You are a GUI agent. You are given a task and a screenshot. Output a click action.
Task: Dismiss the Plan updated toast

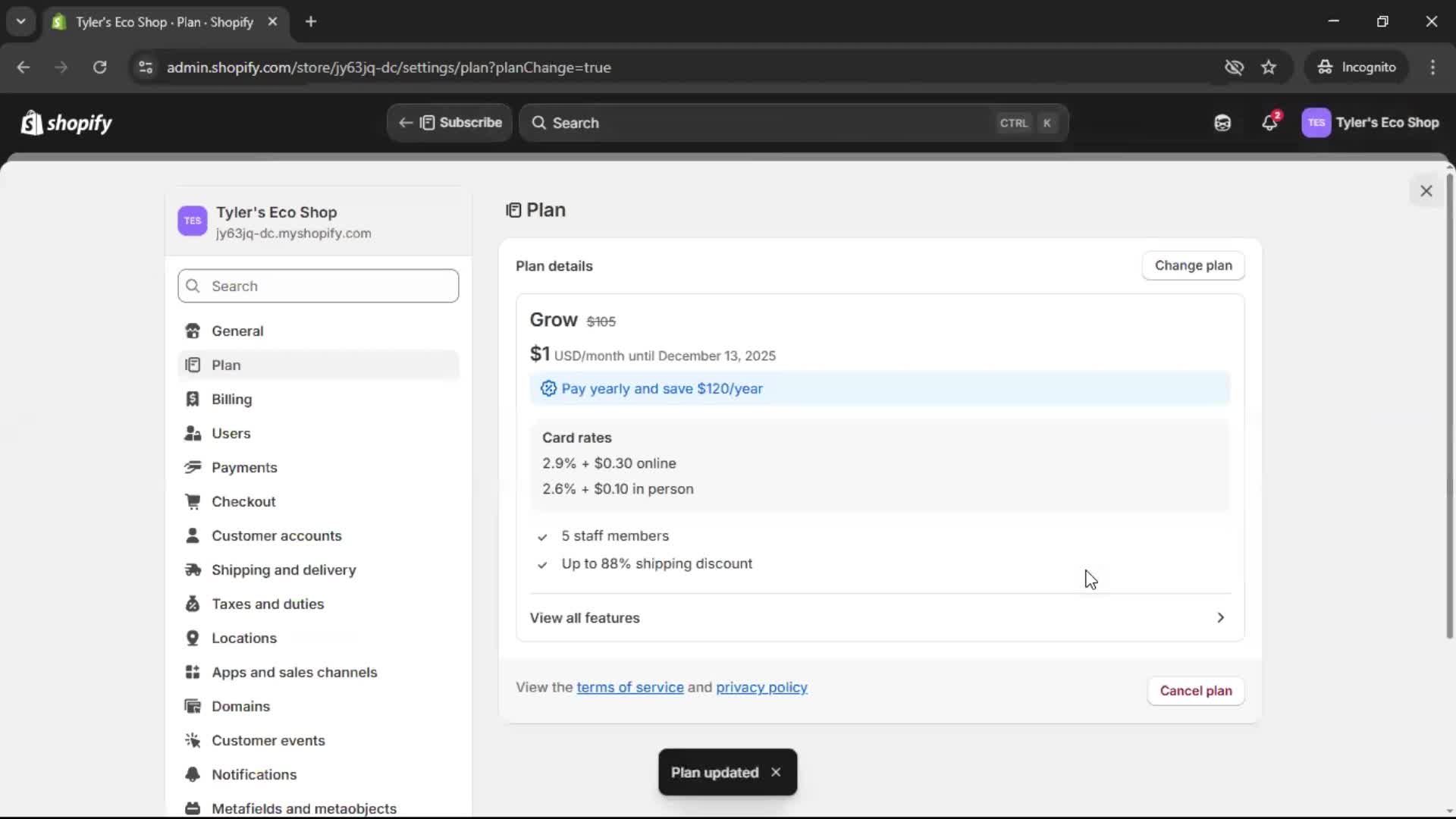coord(776,772)
